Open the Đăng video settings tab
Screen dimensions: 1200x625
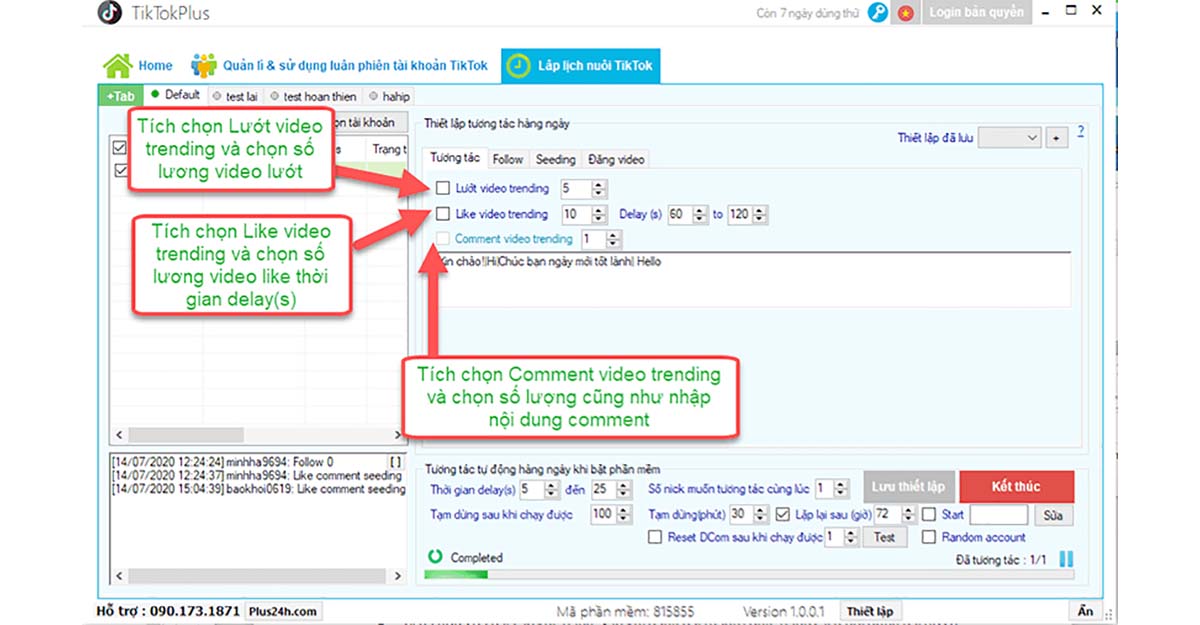616,159
